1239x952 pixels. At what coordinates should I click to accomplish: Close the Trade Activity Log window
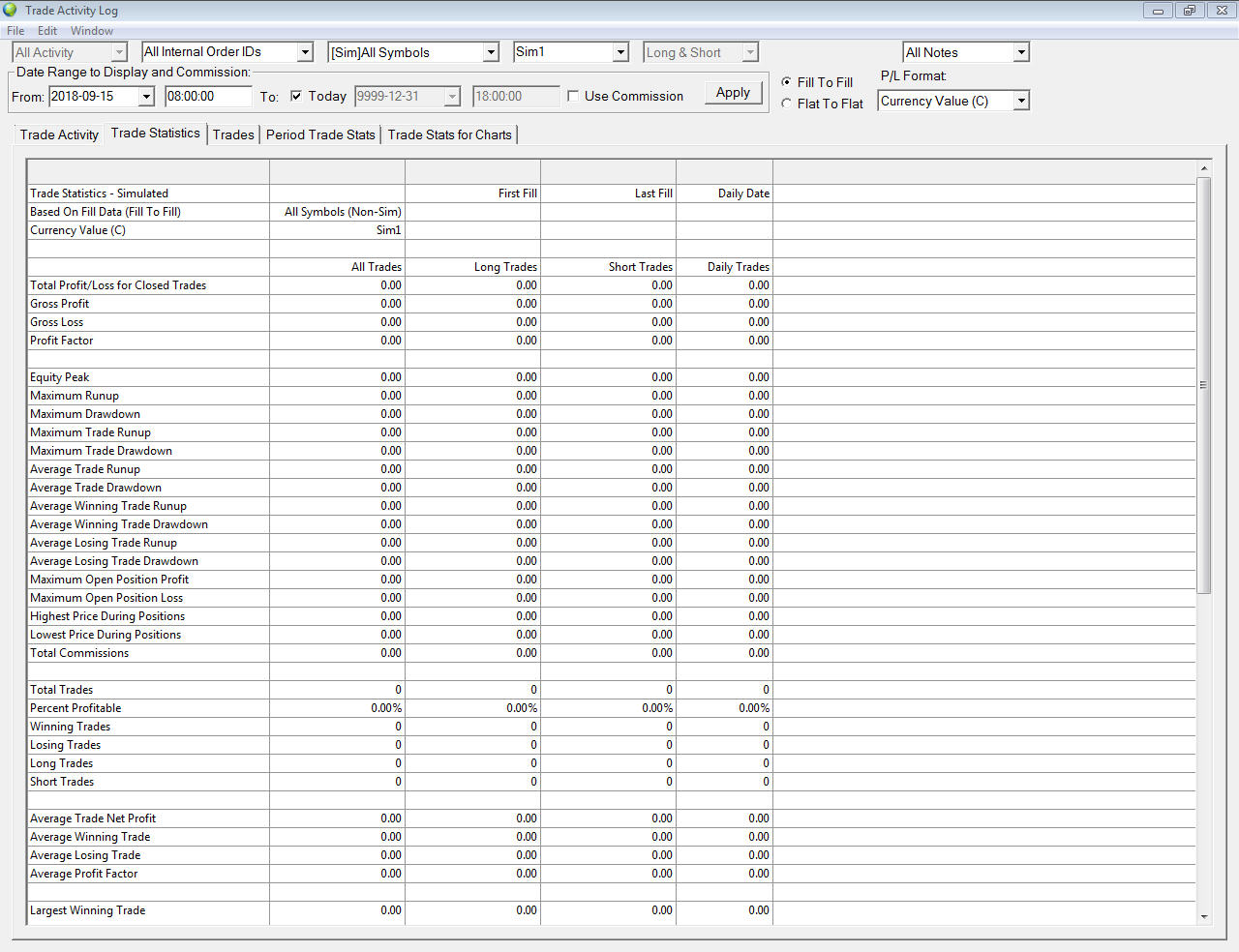(x=1220, y=11)
